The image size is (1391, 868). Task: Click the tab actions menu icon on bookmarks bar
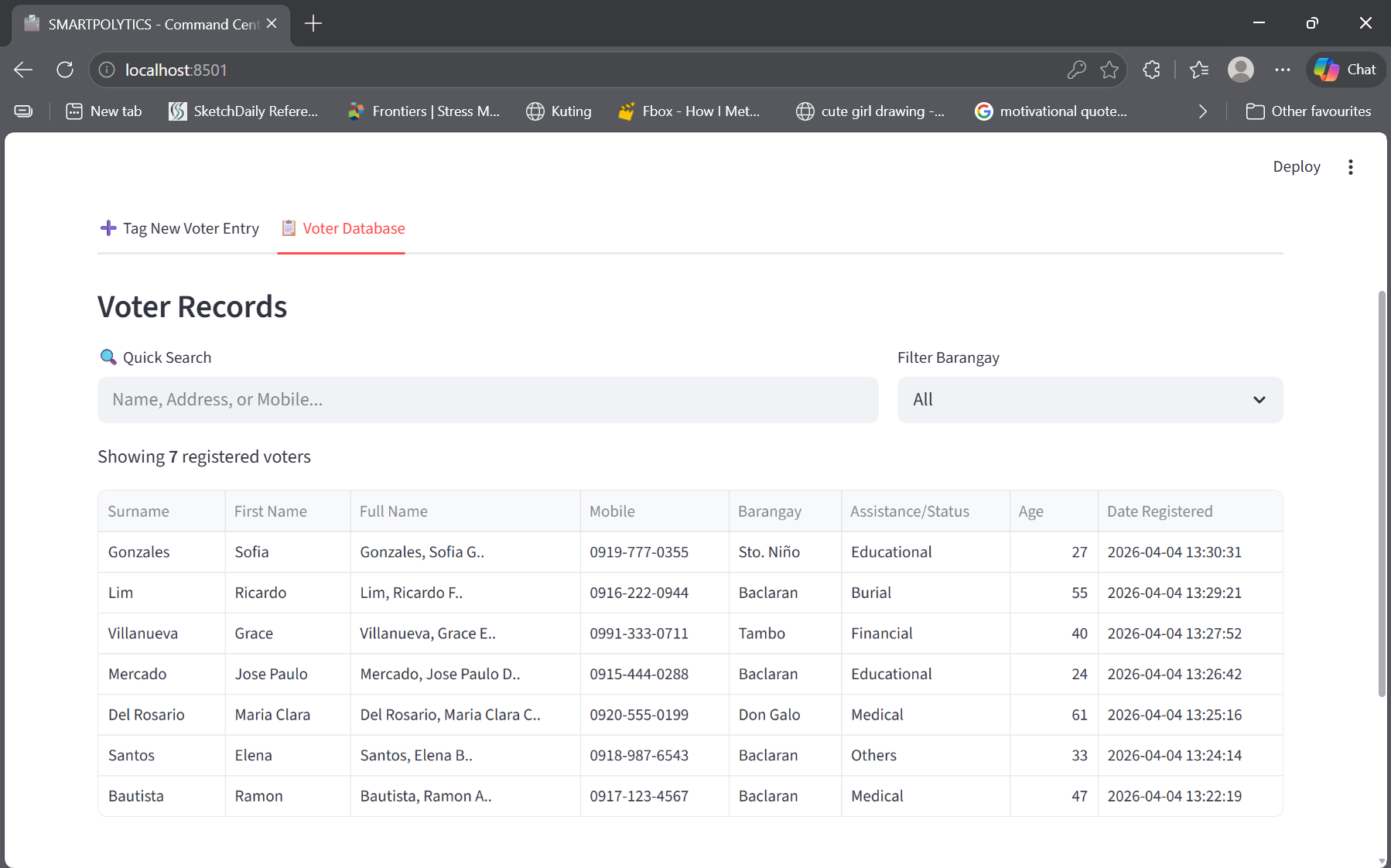23,111
